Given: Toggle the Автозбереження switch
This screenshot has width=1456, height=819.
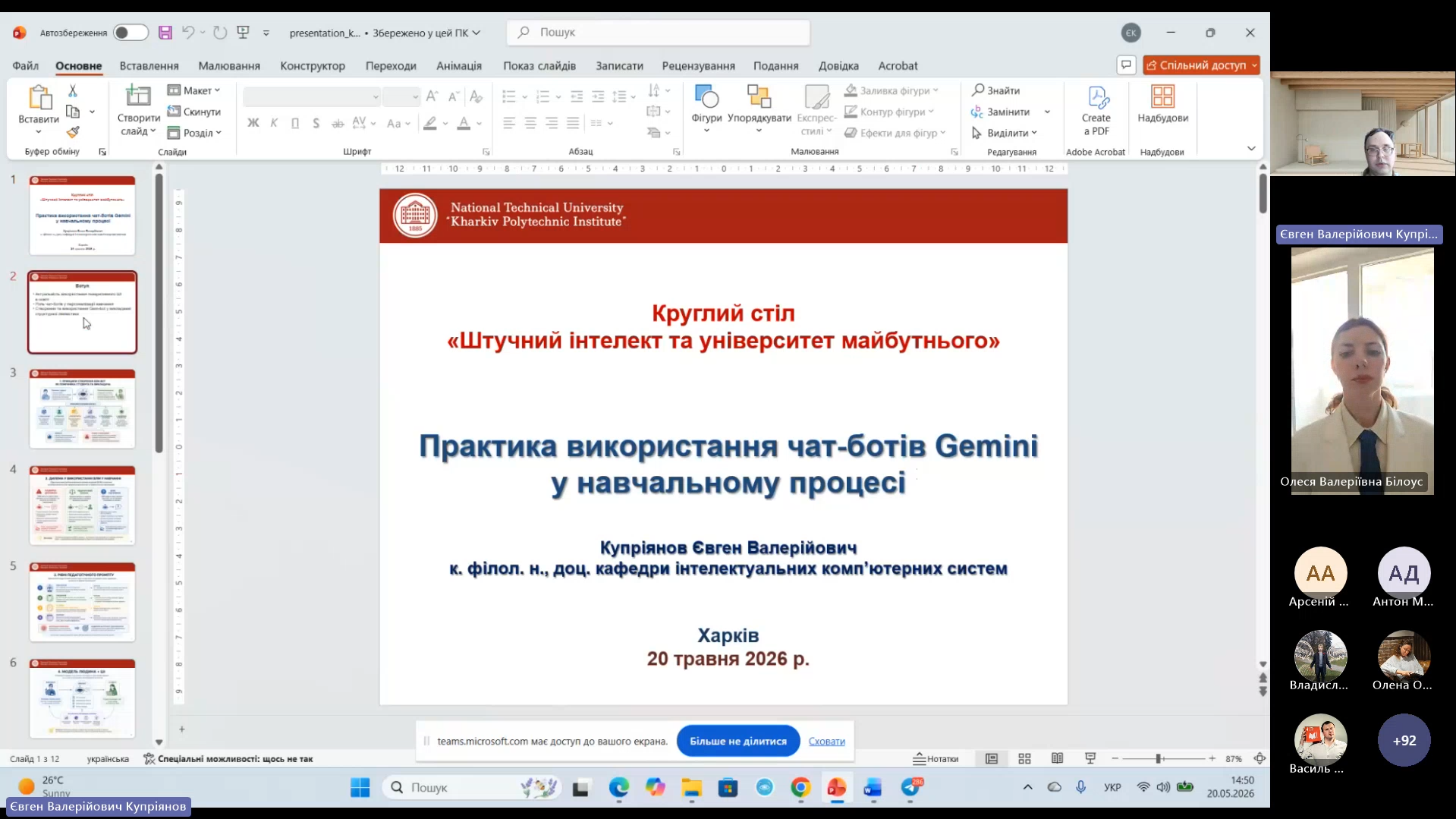Looking at the screenshot, I should tap(131, 33).
